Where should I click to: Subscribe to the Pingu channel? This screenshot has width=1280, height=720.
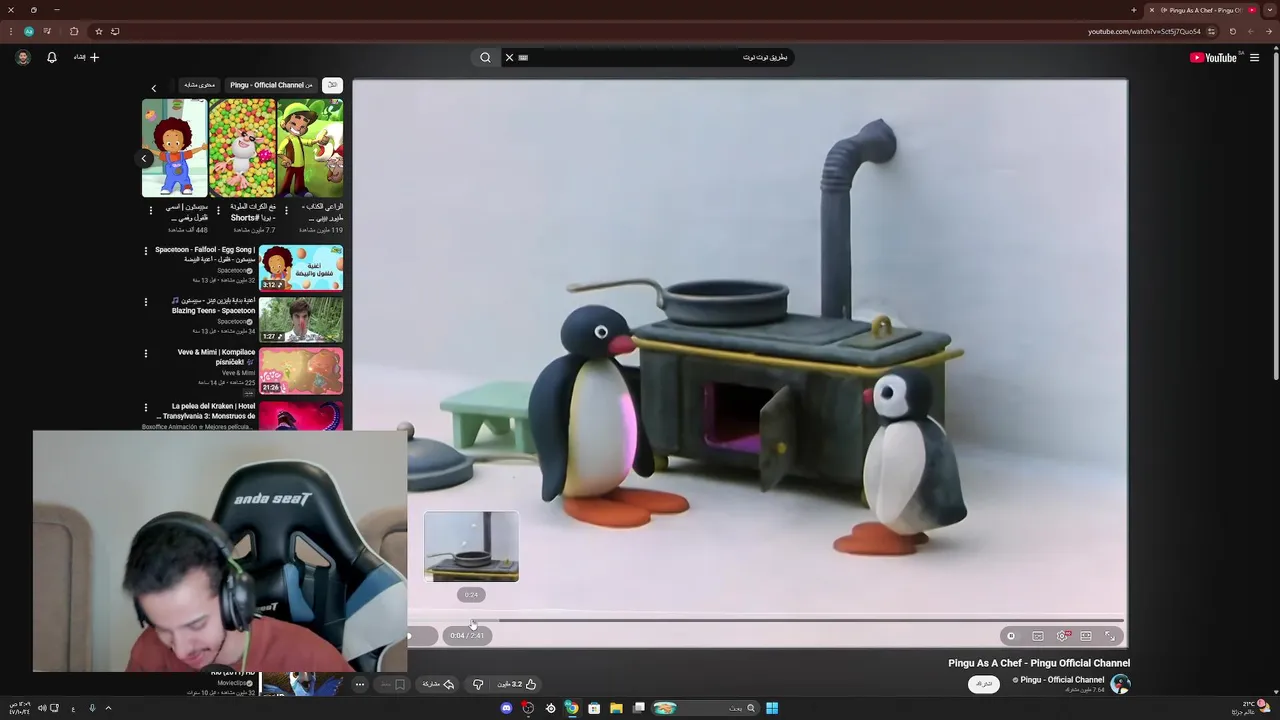pos(984,684)
